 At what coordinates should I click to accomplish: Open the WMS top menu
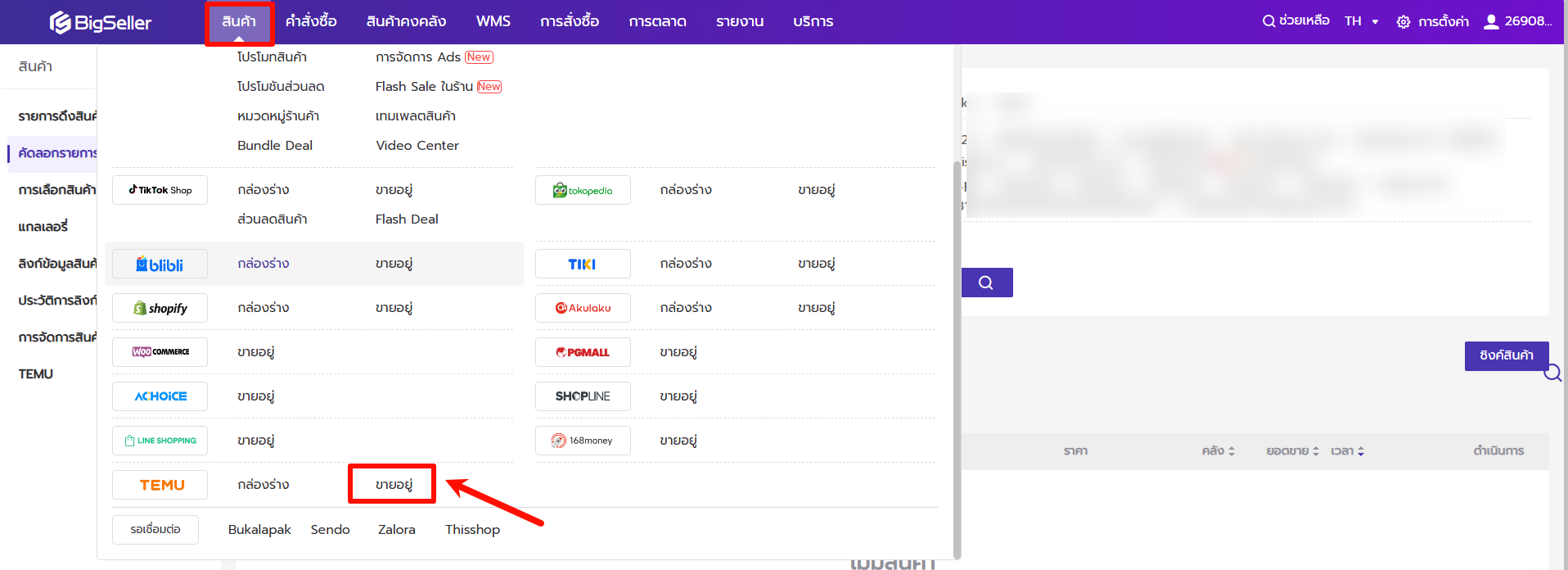[x=493, y=21]
